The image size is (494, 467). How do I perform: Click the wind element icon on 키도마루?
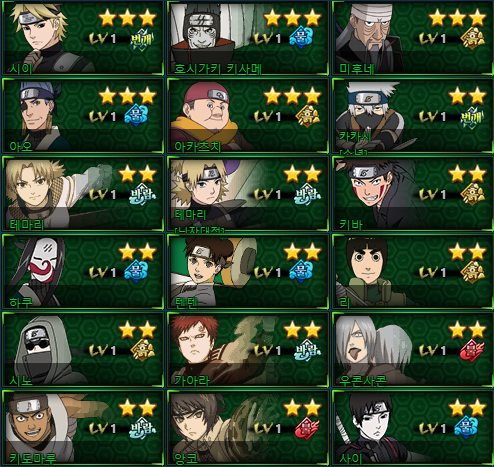[142, 428]
